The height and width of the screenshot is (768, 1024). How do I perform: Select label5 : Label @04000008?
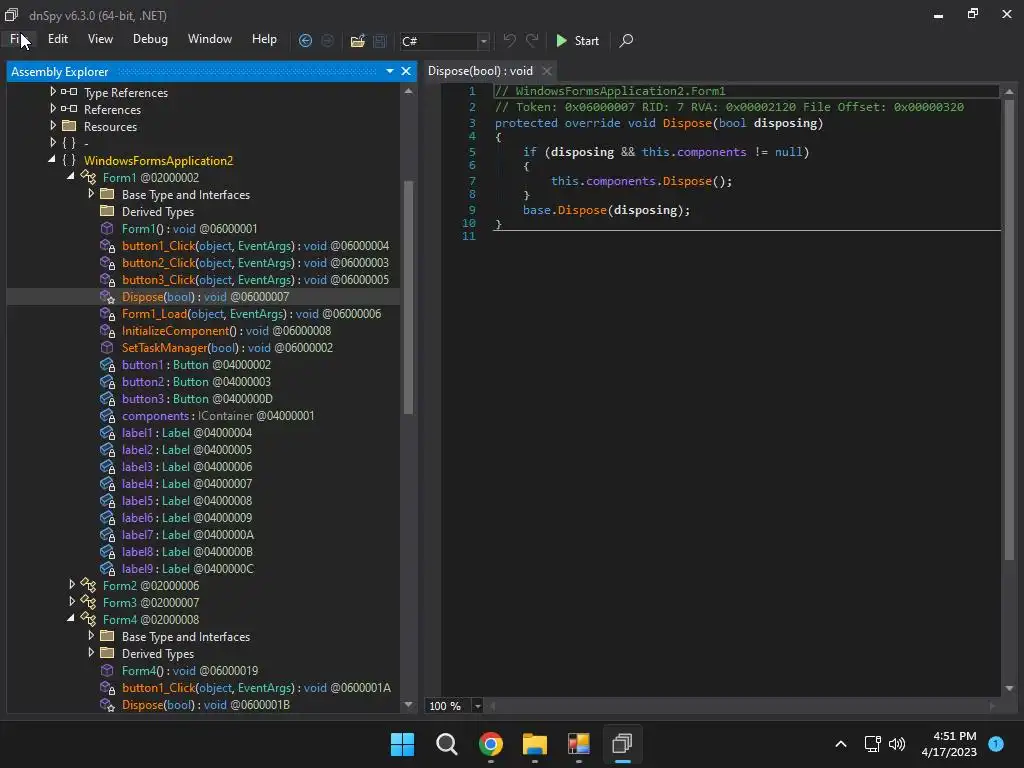tap(187, 501)
